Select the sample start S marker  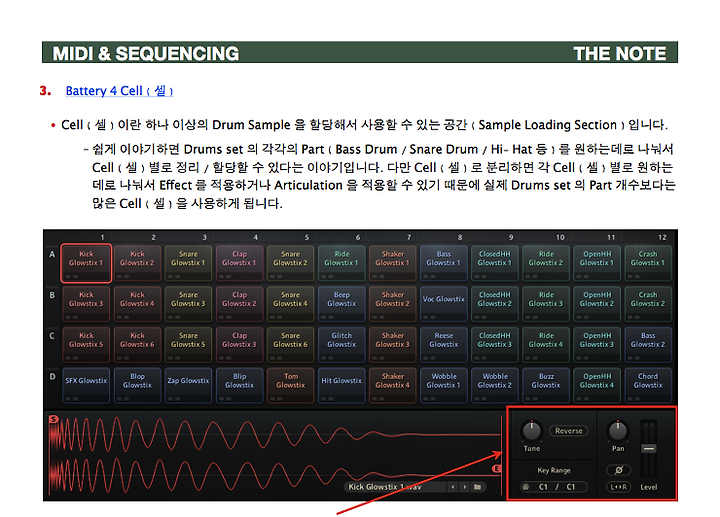click(54, 419)
